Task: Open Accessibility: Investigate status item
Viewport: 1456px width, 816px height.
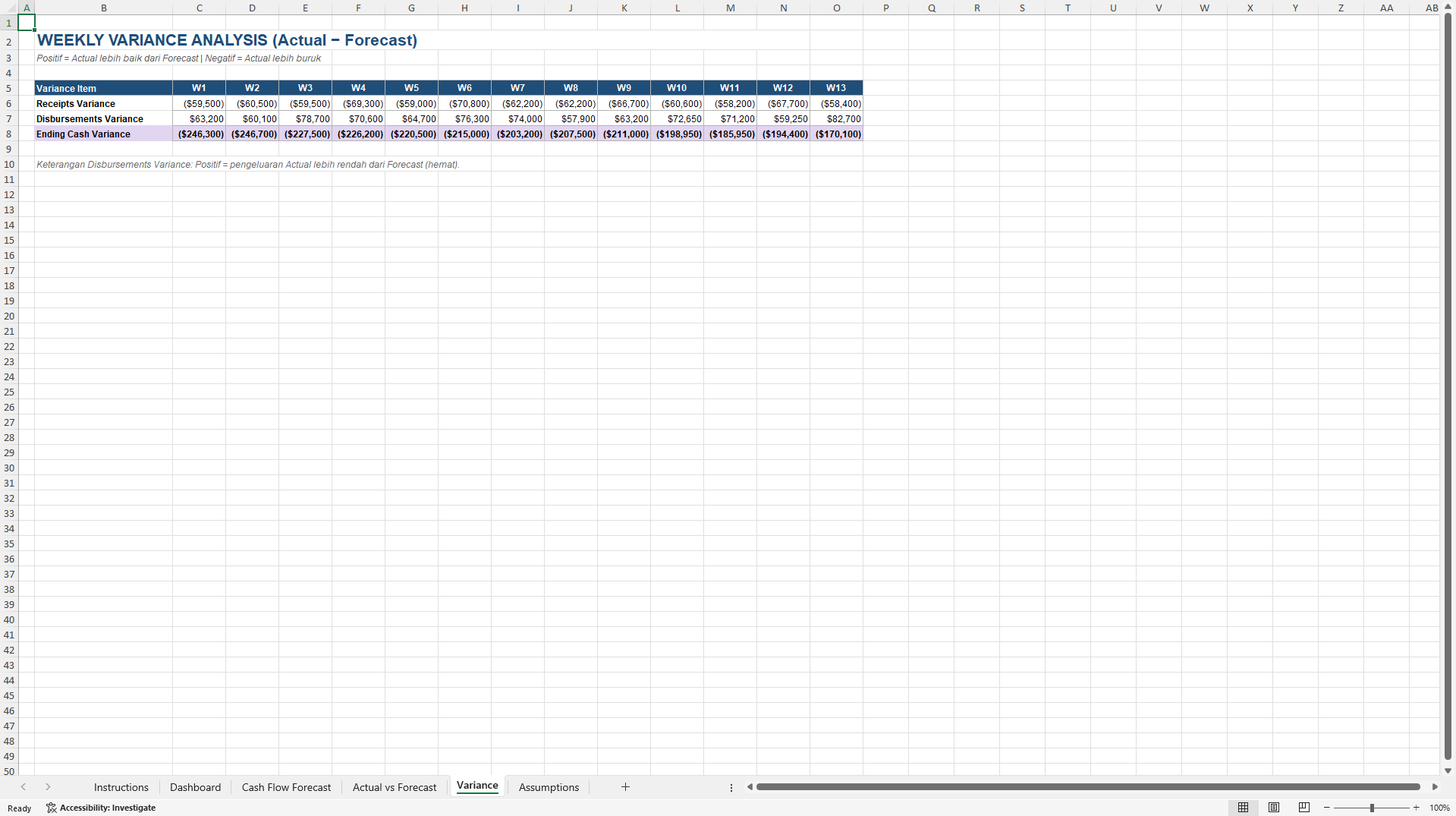Action: 101,808
